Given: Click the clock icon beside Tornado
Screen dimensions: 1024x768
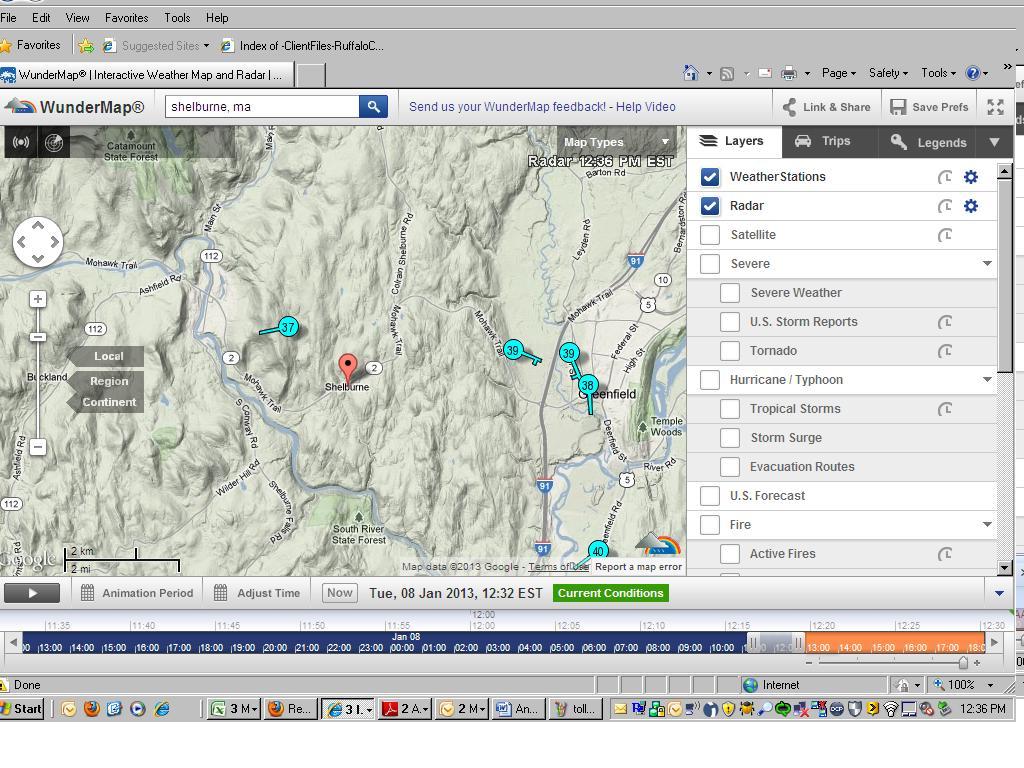Looking at the screenshot, I should (944, 351).
